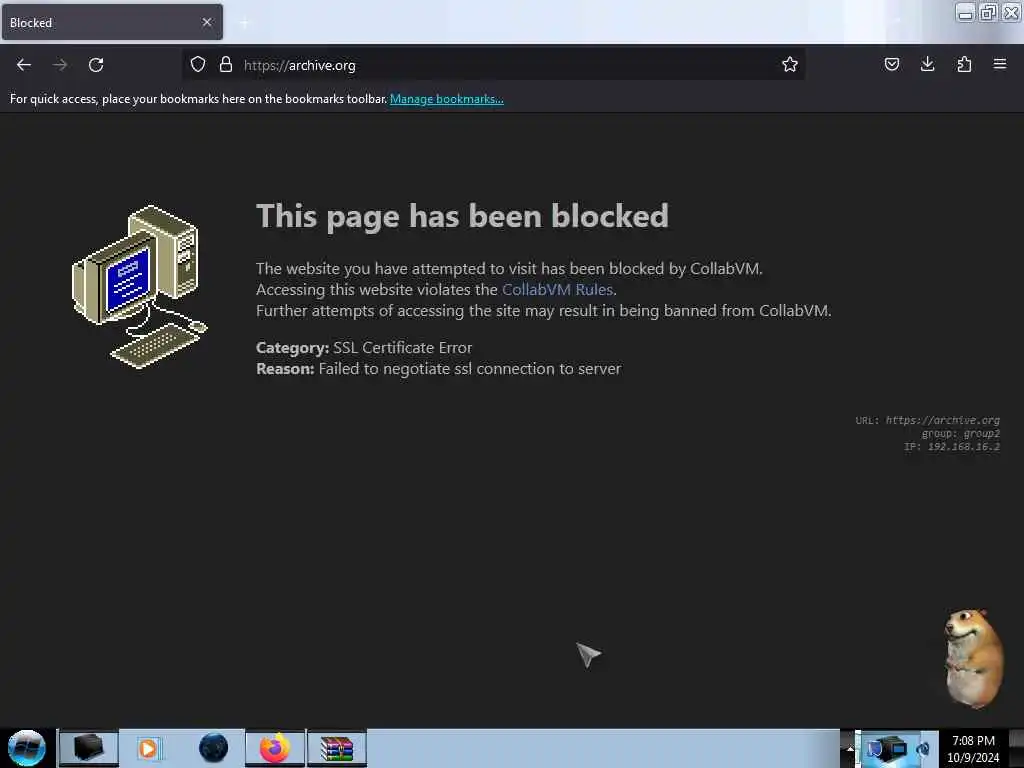Screen dimensions: 1024x768
Task: Click the archive.org address bar
Action: pos(493,65)
